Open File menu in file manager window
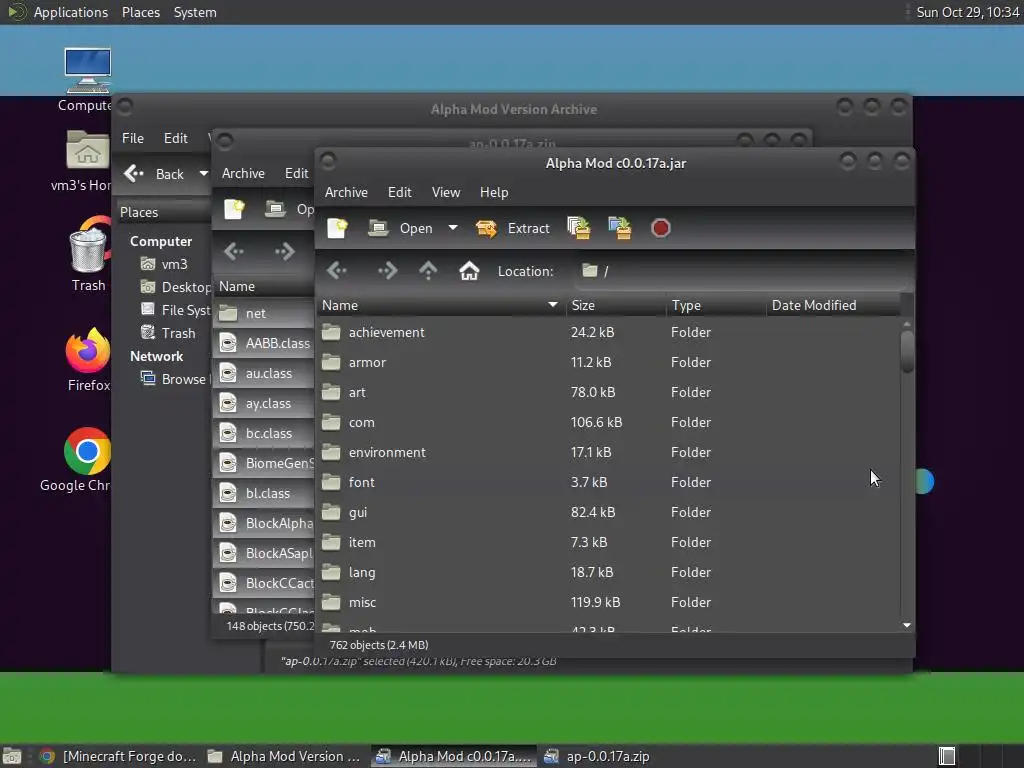 coord(133,138)
